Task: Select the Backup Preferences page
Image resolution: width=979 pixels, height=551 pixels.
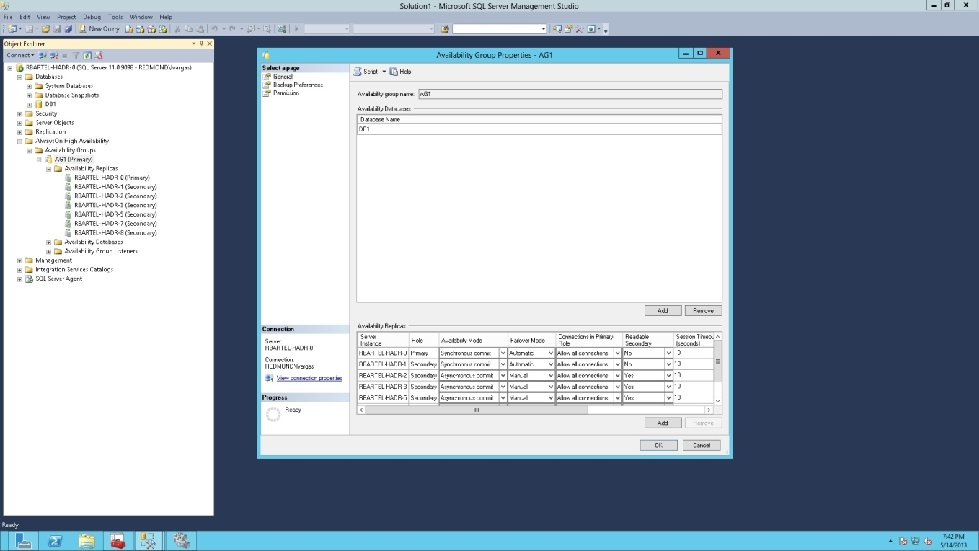Action: (x=293, y=84)
